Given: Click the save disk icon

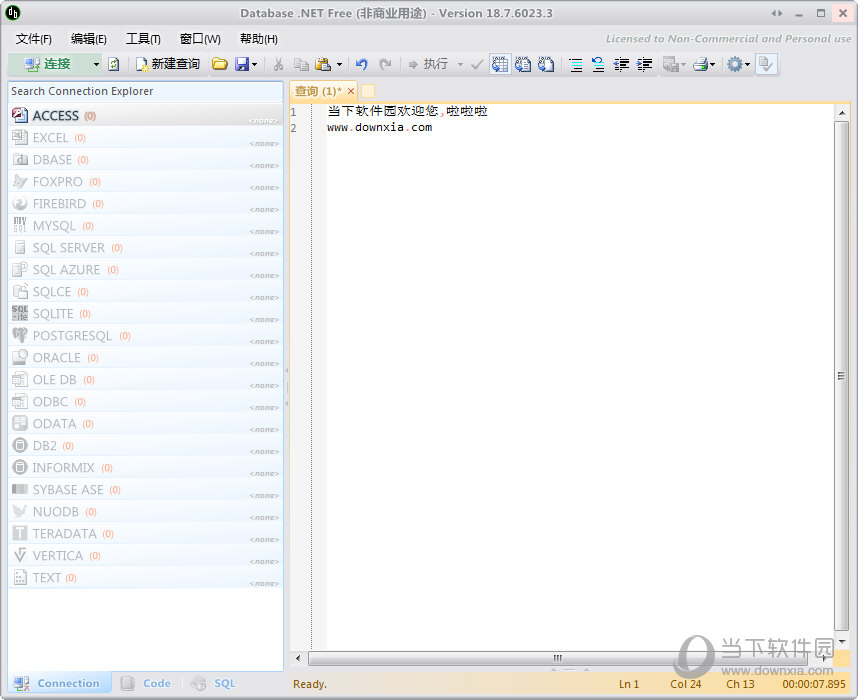Looking at the screenshot, I should 242,64.
